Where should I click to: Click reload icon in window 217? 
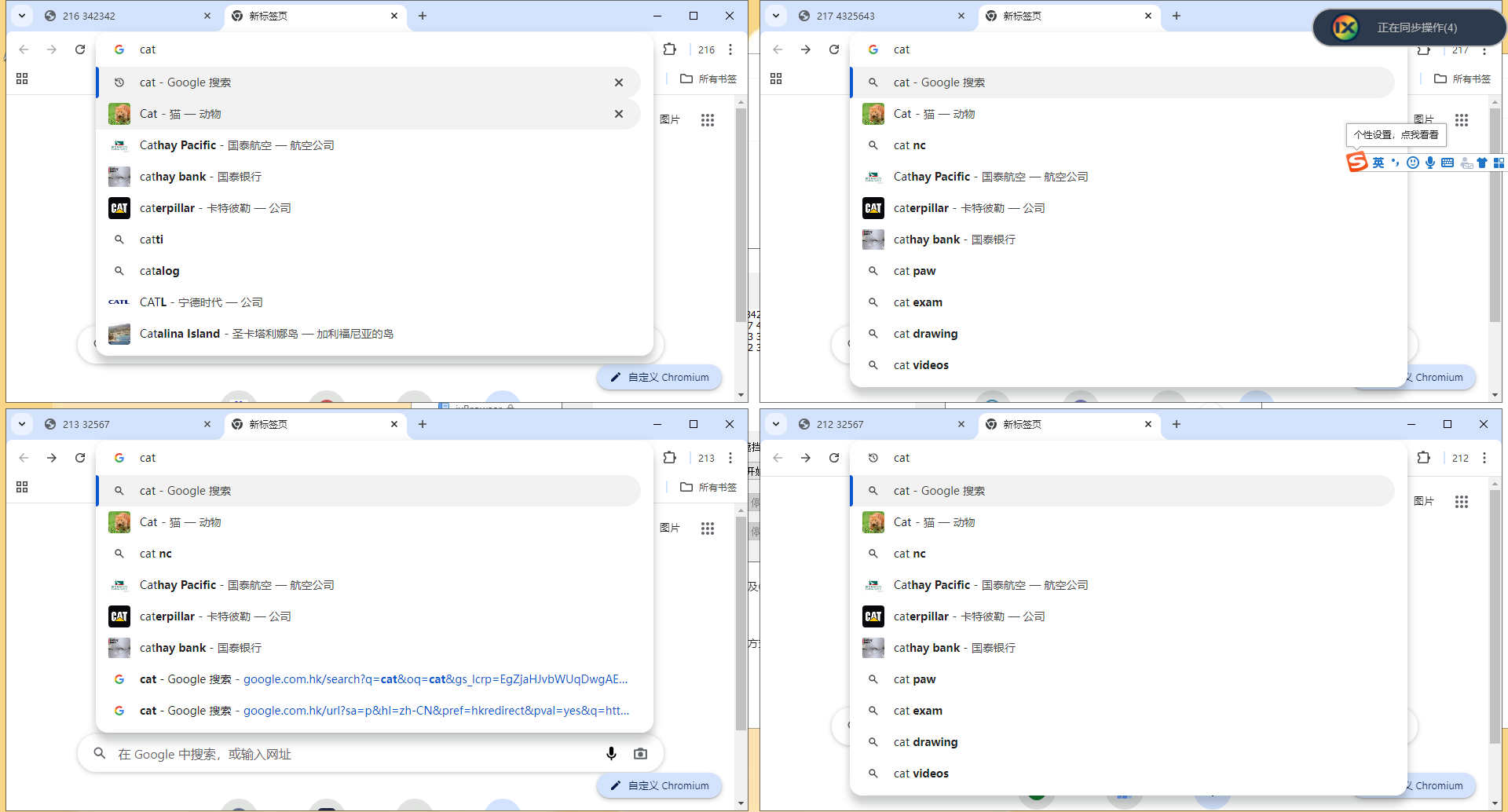coord(834,49)
